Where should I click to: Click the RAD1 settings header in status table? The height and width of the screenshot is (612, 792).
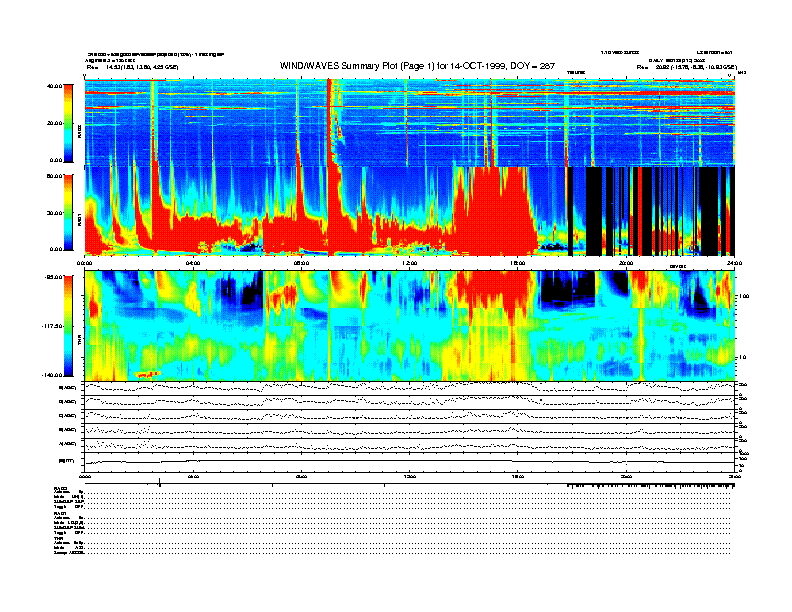click(x=61, y=514)
